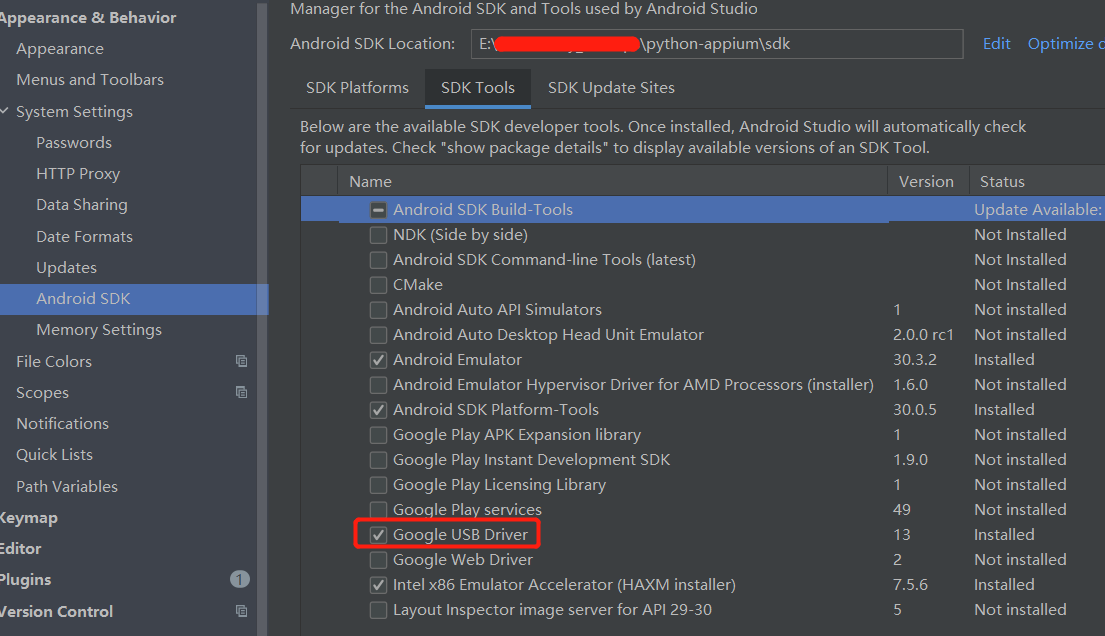
Task: Open the SDK Update Sites tab
Action: pyautogui.click(x=610, y=88)
